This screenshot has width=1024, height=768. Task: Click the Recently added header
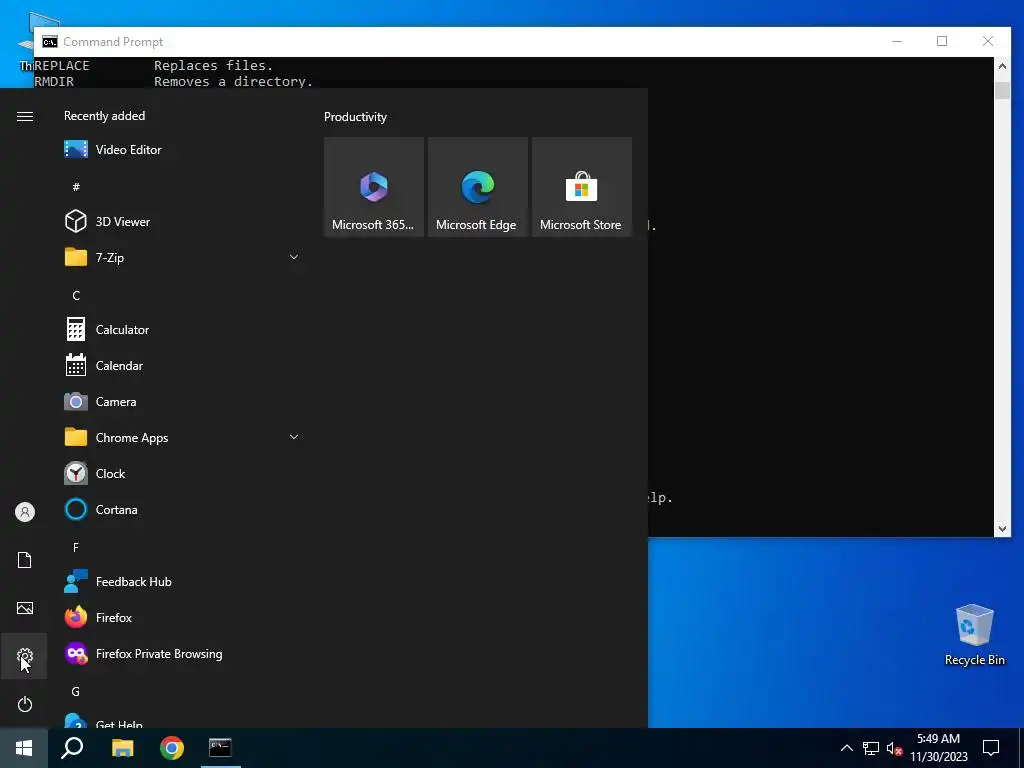click(x=104, y=116)
